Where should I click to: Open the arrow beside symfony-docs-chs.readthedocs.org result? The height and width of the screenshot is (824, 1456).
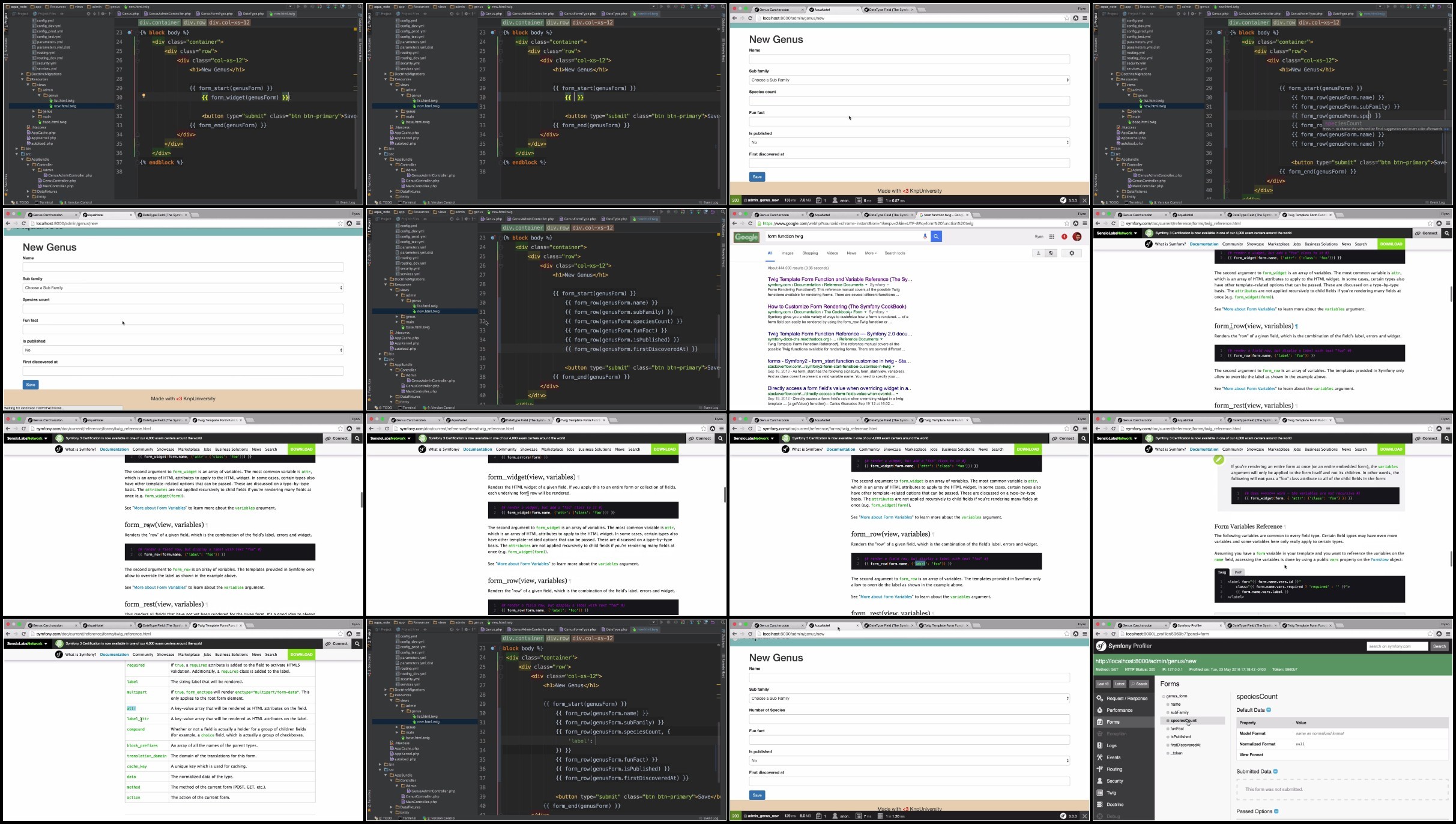point(881,340)
